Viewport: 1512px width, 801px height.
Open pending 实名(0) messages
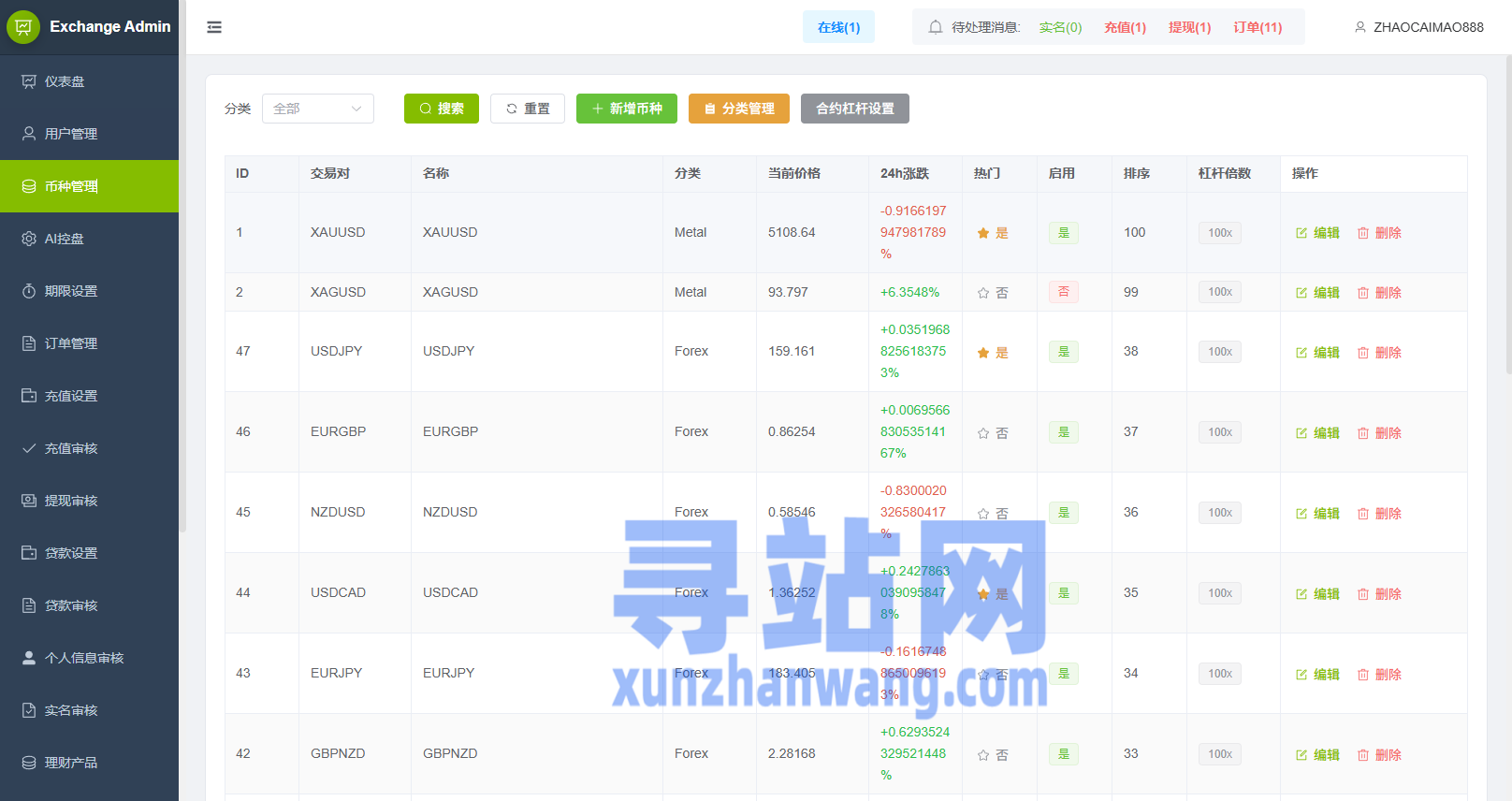[1060, 27]
